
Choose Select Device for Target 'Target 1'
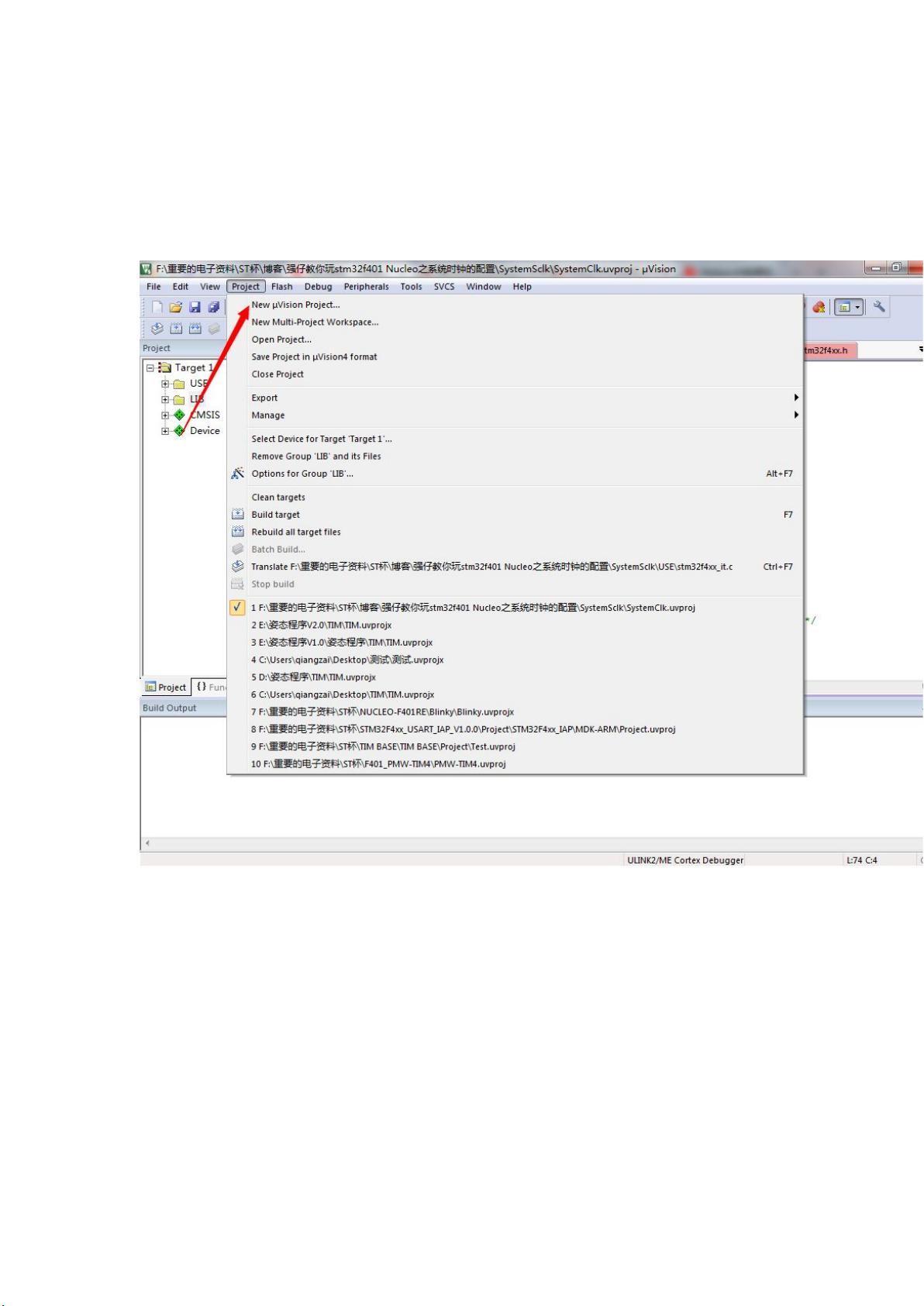pos(515,439)
